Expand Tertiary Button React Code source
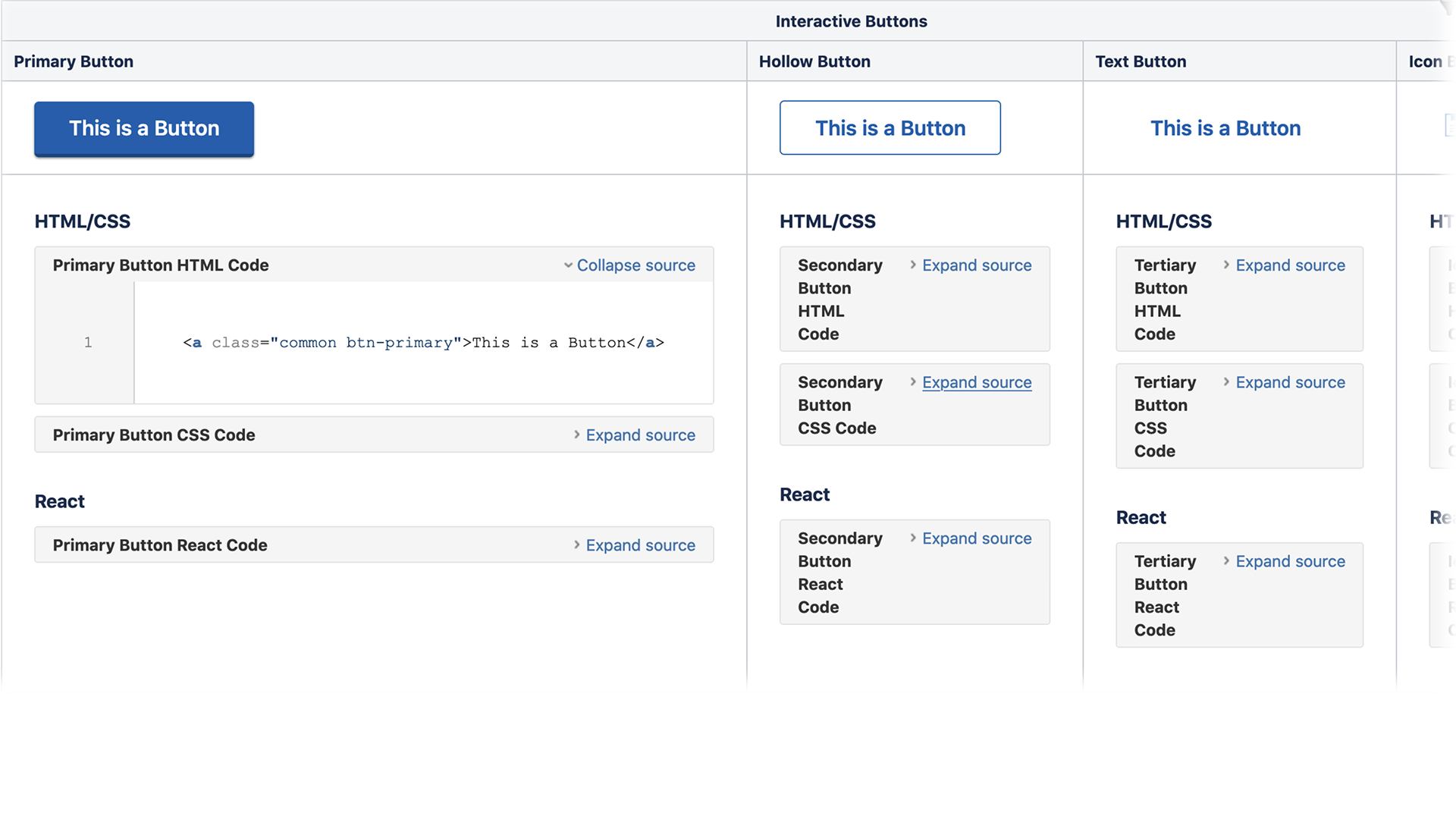Image resolution: width=1456 pixels, height=819 pixels. pyautogui.click(x=1290, y=561)
